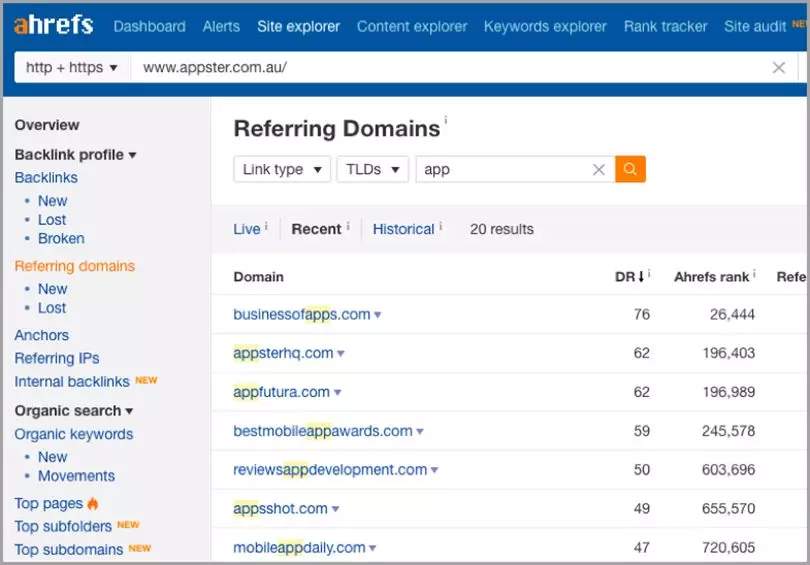Open the Content explorer menu
This screenshot has width=810, height=565.
pos(412,26)
